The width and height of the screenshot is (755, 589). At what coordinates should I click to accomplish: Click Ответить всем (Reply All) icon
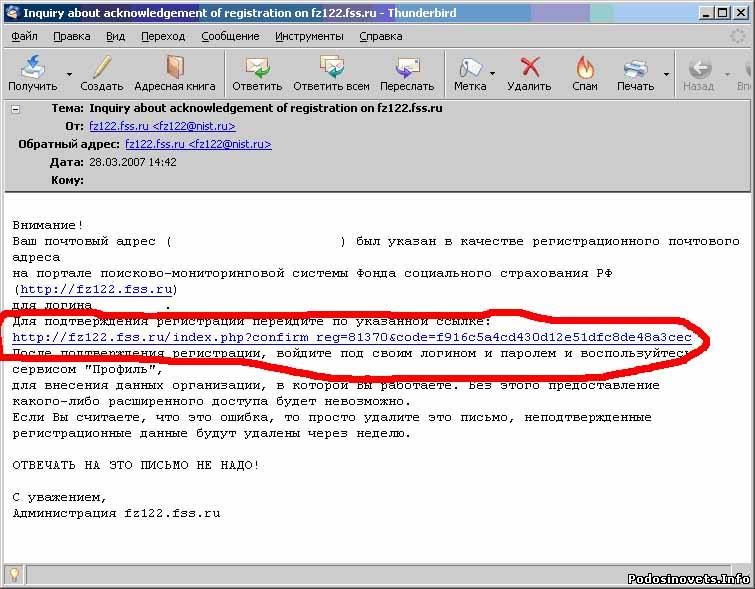332,67
